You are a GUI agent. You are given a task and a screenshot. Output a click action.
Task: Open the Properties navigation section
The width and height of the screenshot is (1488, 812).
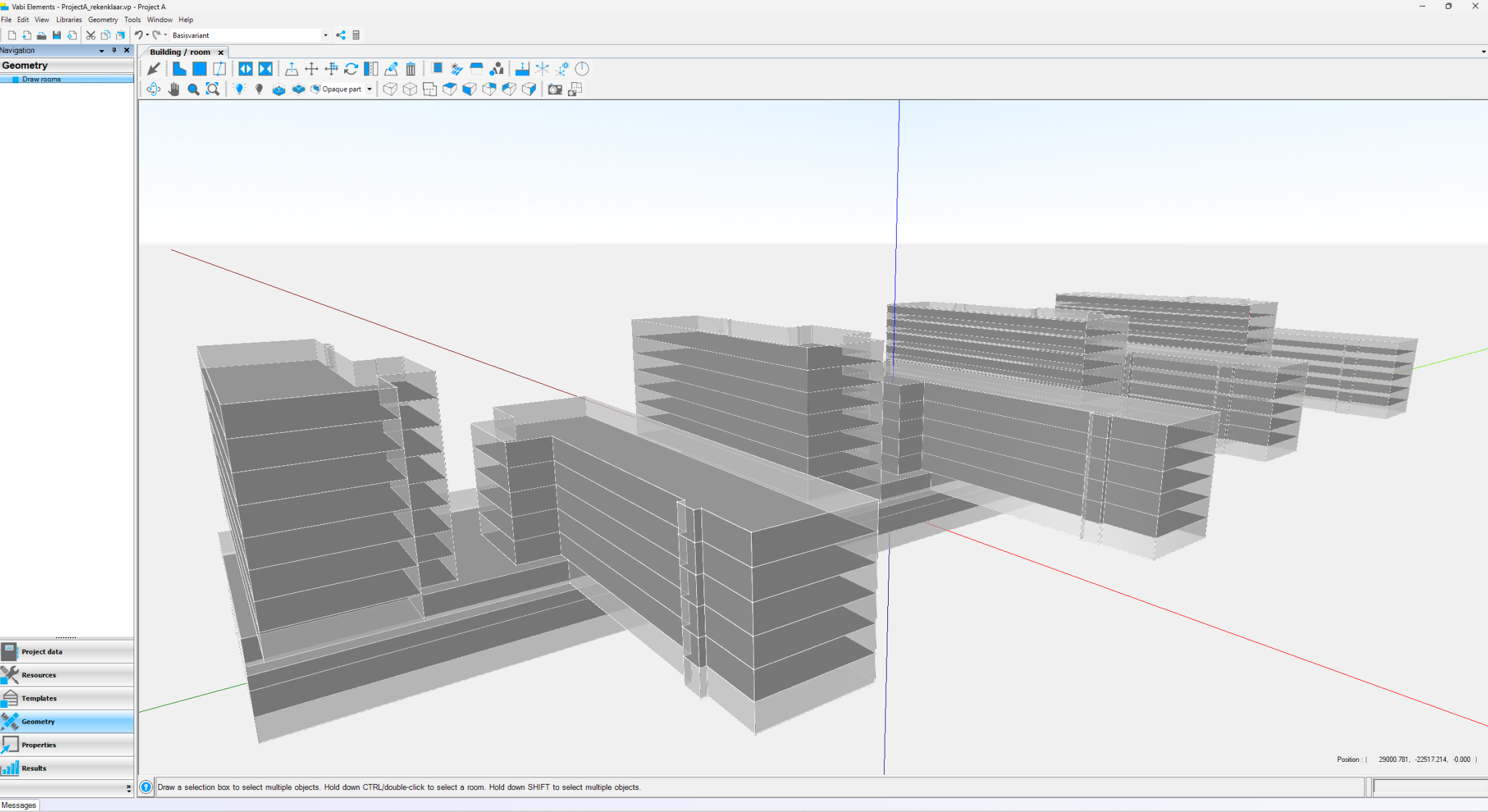(x=39, y=745)
